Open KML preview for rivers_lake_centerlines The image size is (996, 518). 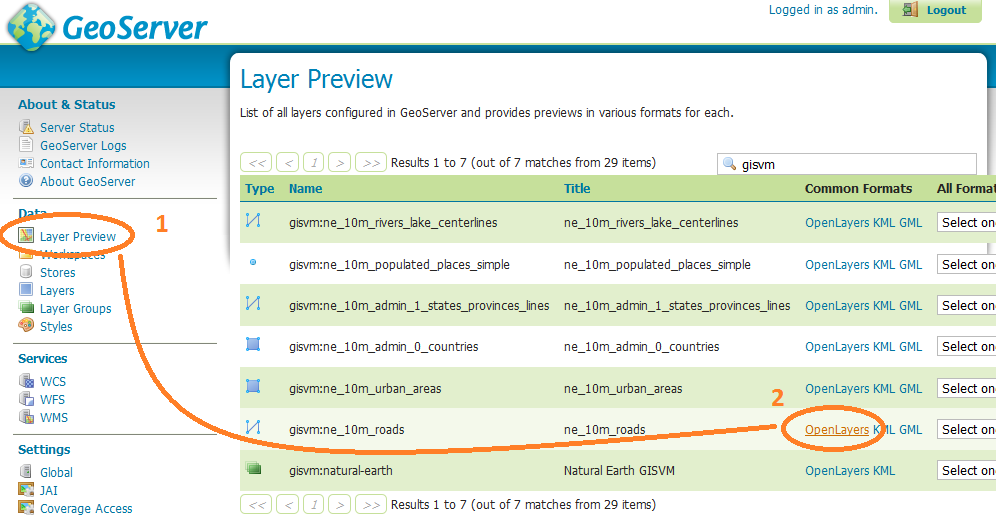[x=884, y=222]
